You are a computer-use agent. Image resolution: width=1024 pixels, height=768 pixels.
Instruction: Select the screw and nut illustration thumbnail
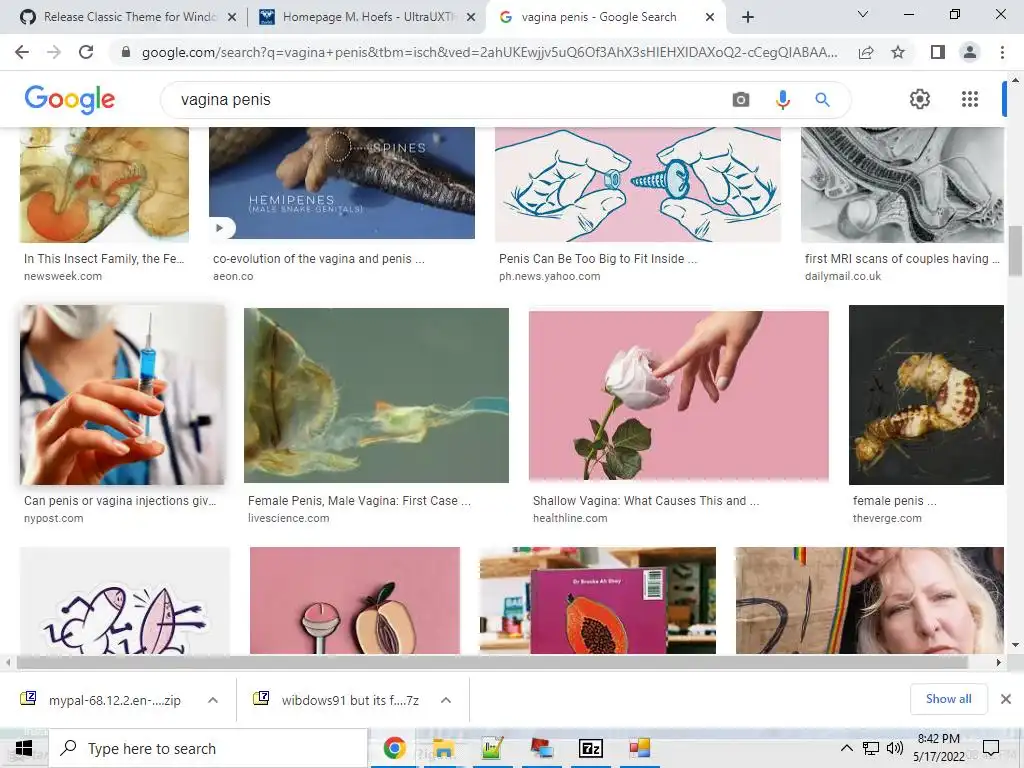(637, 185)
